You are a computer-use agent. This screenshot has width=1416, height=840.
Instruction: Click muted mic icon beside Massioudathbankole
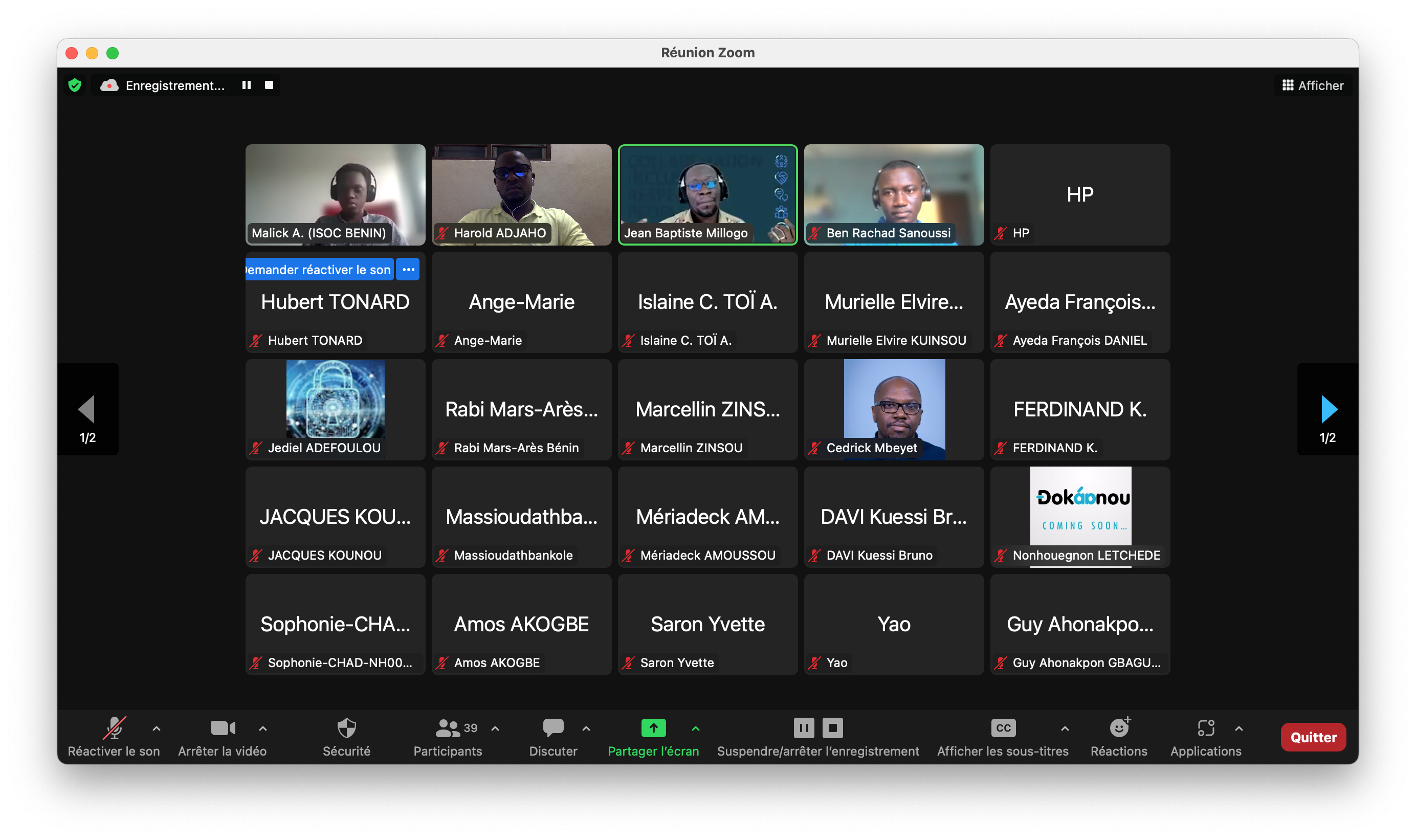pos(442,555)
